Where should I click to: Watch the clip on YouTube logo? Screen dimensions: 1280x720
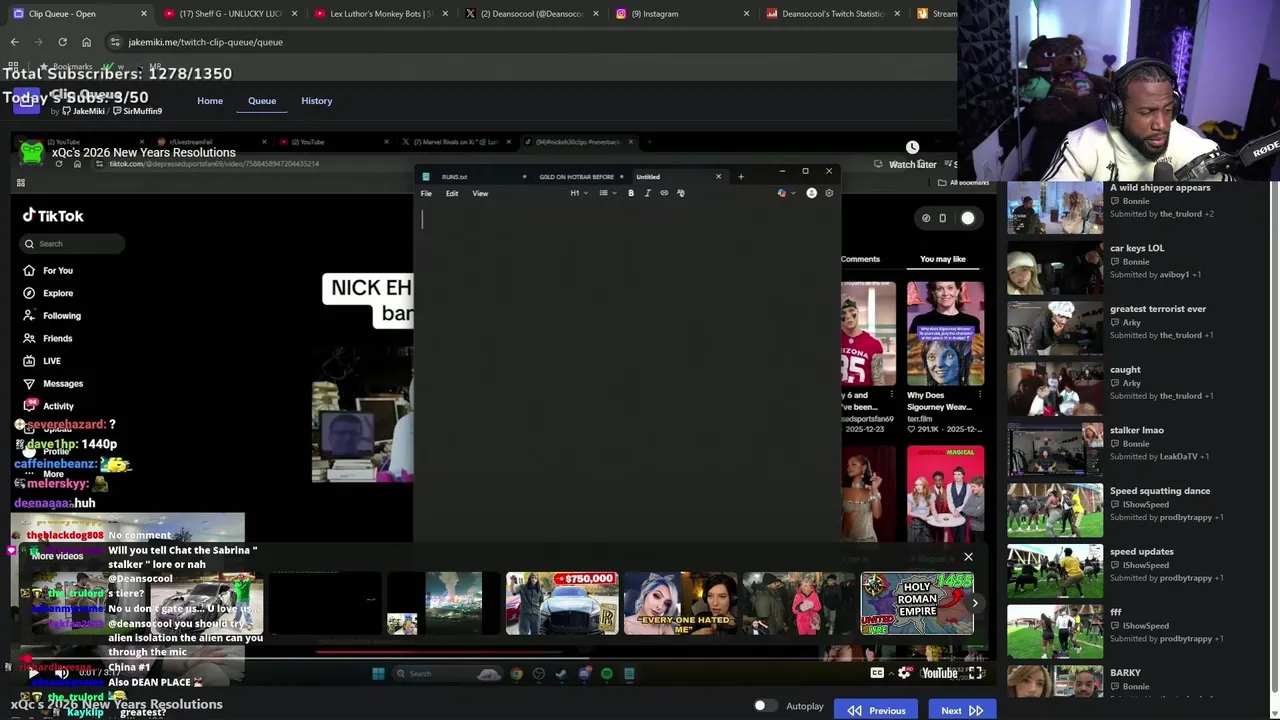tap(939, 673)
